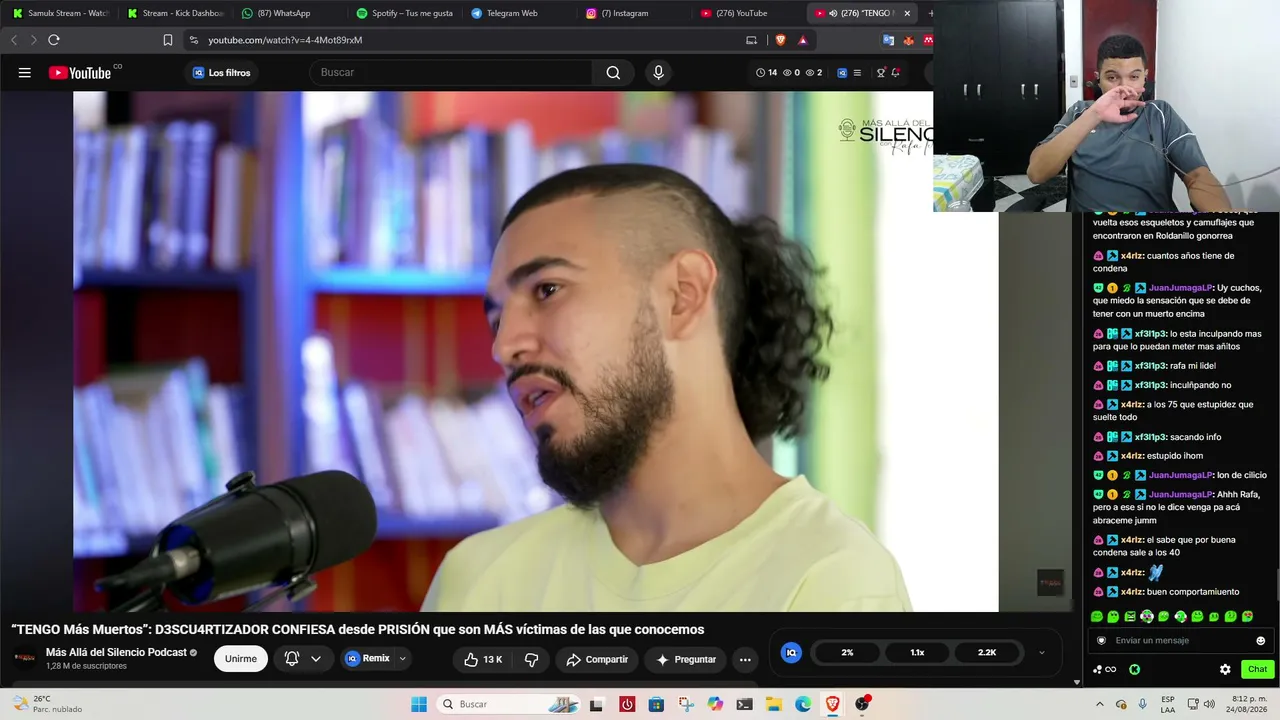Switch to the (276) YouTube tab
Screen dimensions: 1280x720
[x=748, y=13]
